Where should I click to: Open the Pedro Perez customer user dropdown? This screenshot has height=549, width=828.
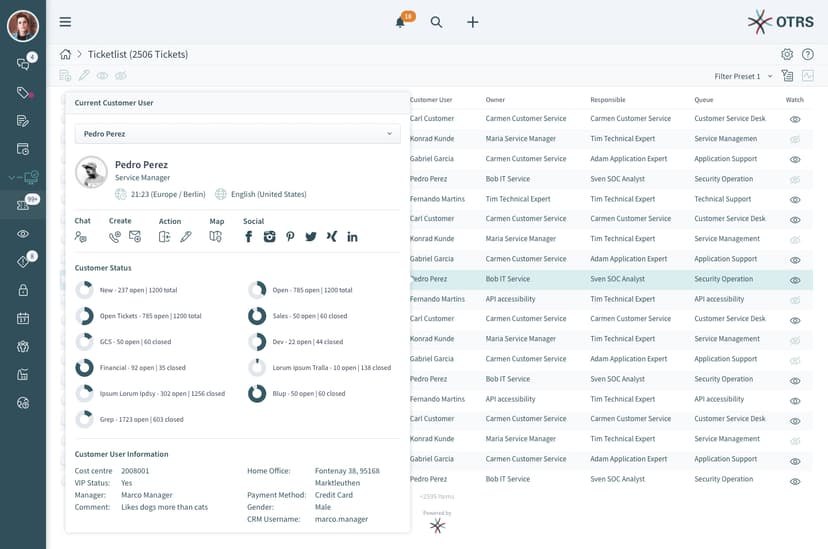(237, 134)
